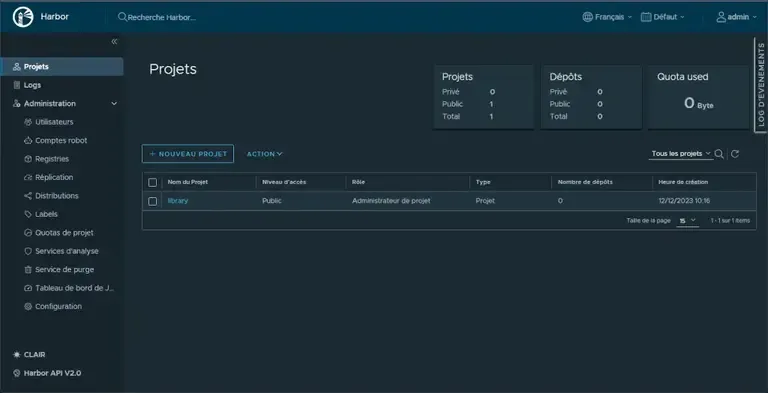Viewport: 768px width, 393px height.
Task: Check the library project row checkbox
Action: pos(152,201)
